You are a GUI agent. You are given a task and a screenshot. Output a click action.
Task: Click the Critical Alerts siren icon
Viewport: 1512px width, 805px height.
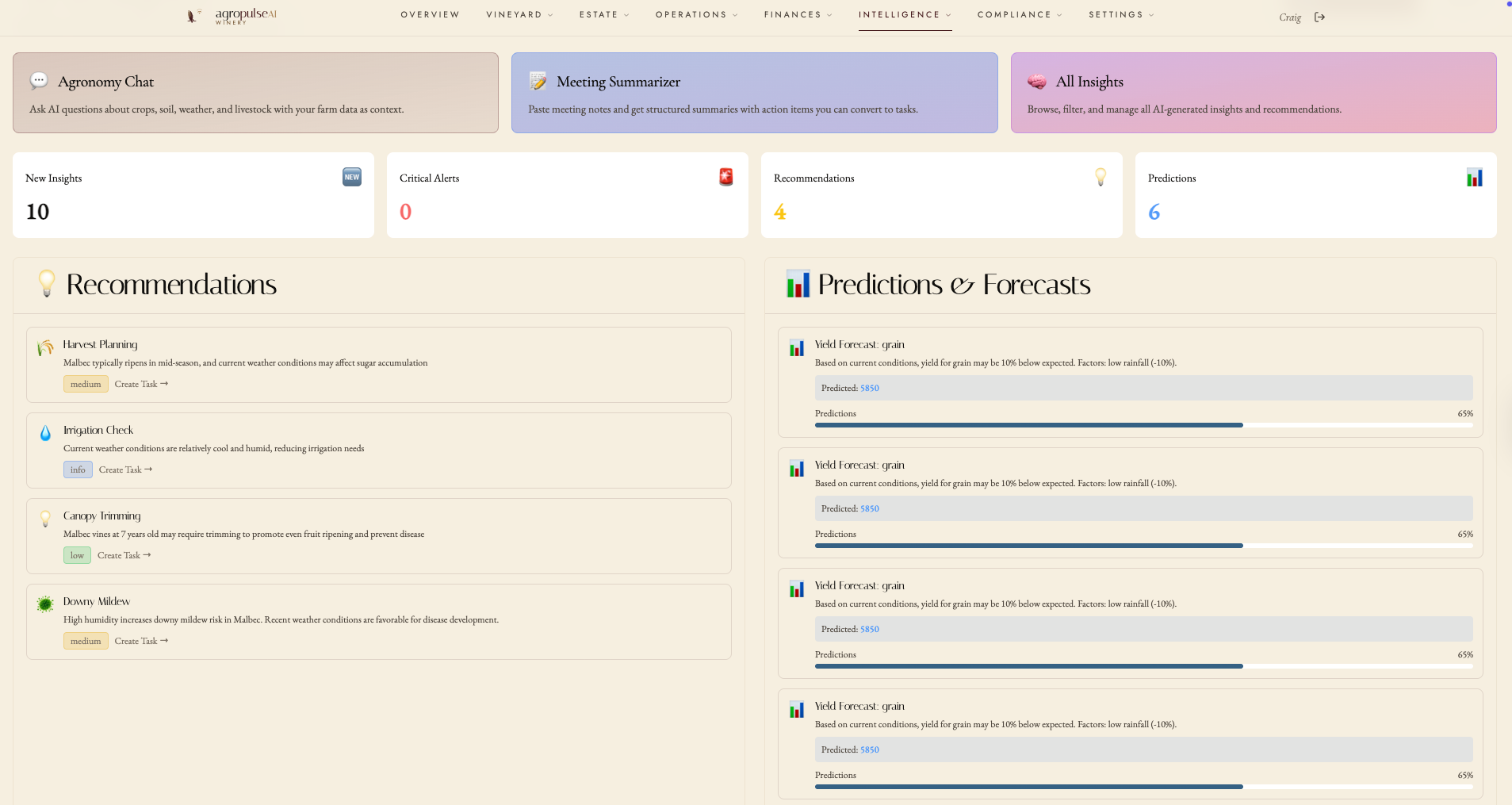point(726,177)
